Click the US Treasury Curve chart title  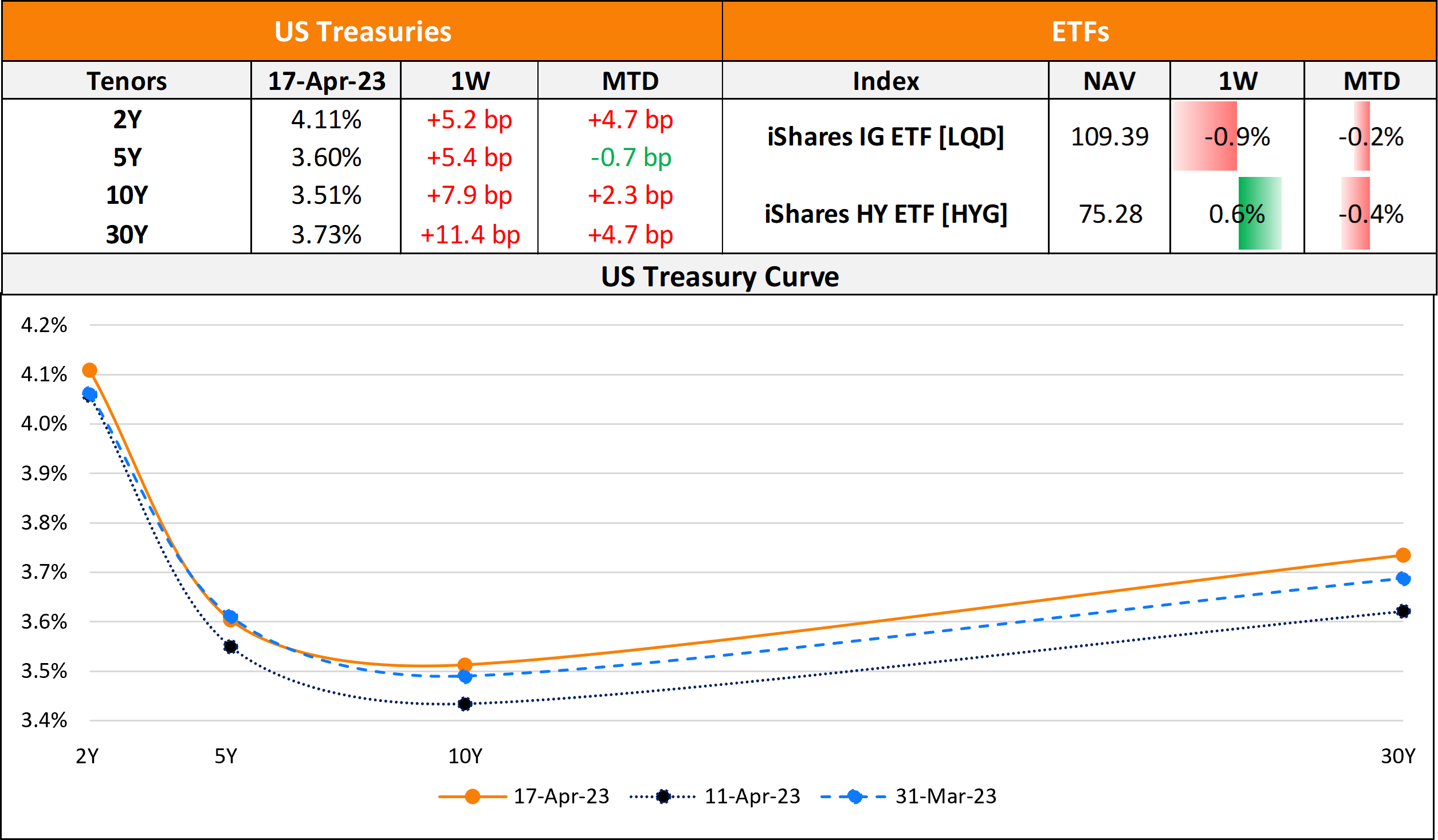tap(720, 277)
